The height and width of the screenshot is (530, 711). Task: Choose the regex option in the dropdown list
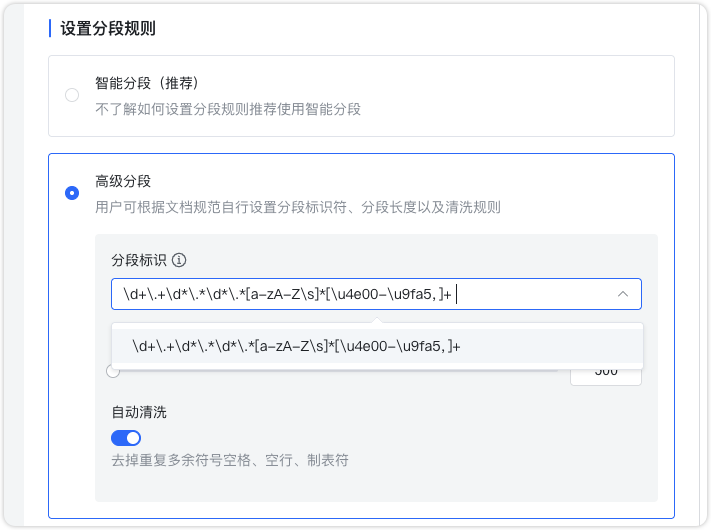point(296,346)
